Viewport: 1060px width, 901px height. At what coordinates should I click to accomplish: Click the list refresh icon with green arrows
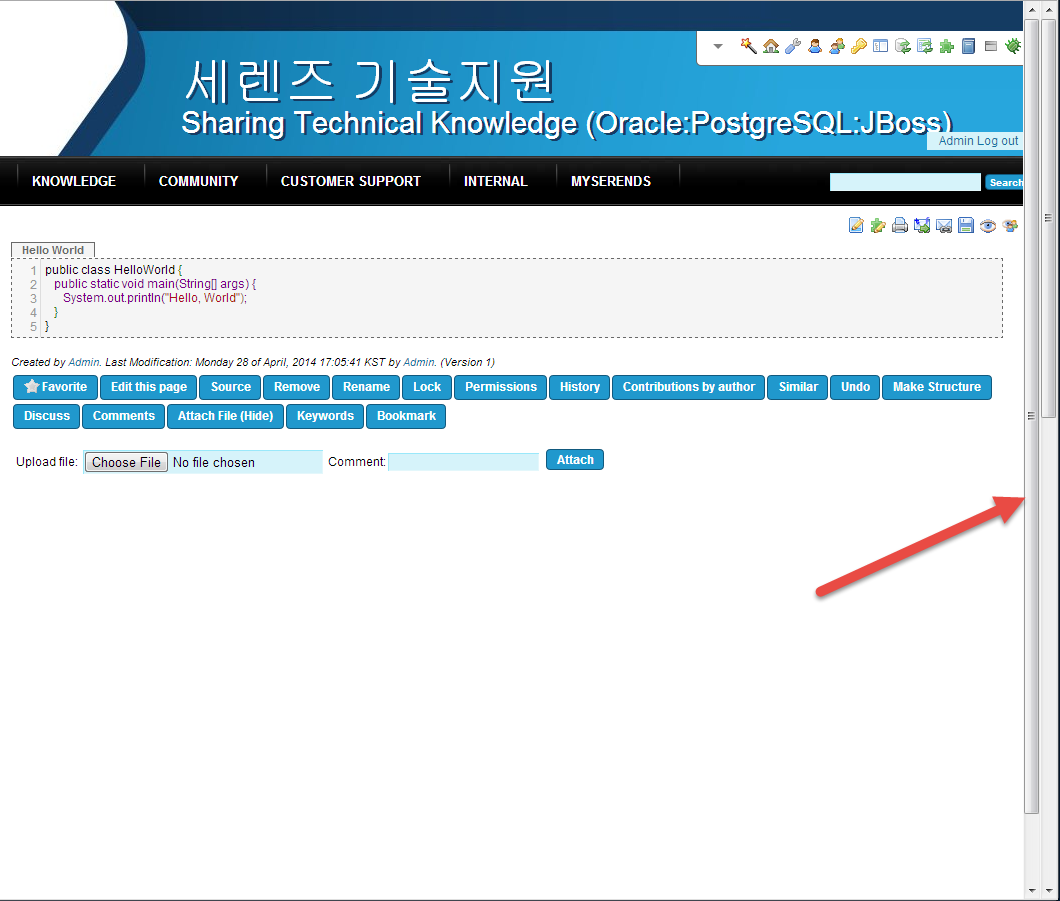pos(925,46)
